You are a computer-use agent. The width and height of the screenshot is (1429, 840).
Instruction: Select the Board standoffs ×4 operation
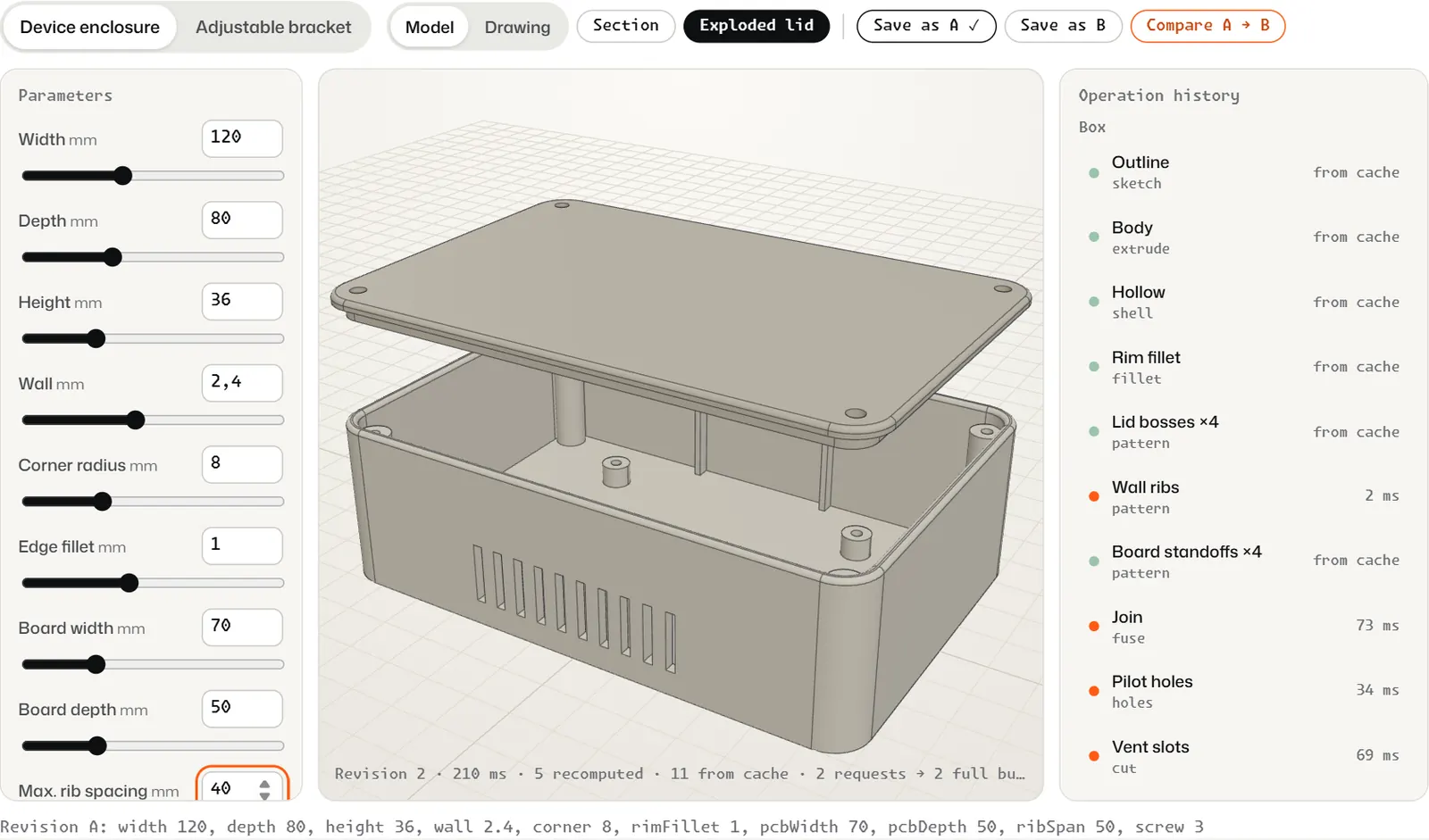coord(1243,561)
